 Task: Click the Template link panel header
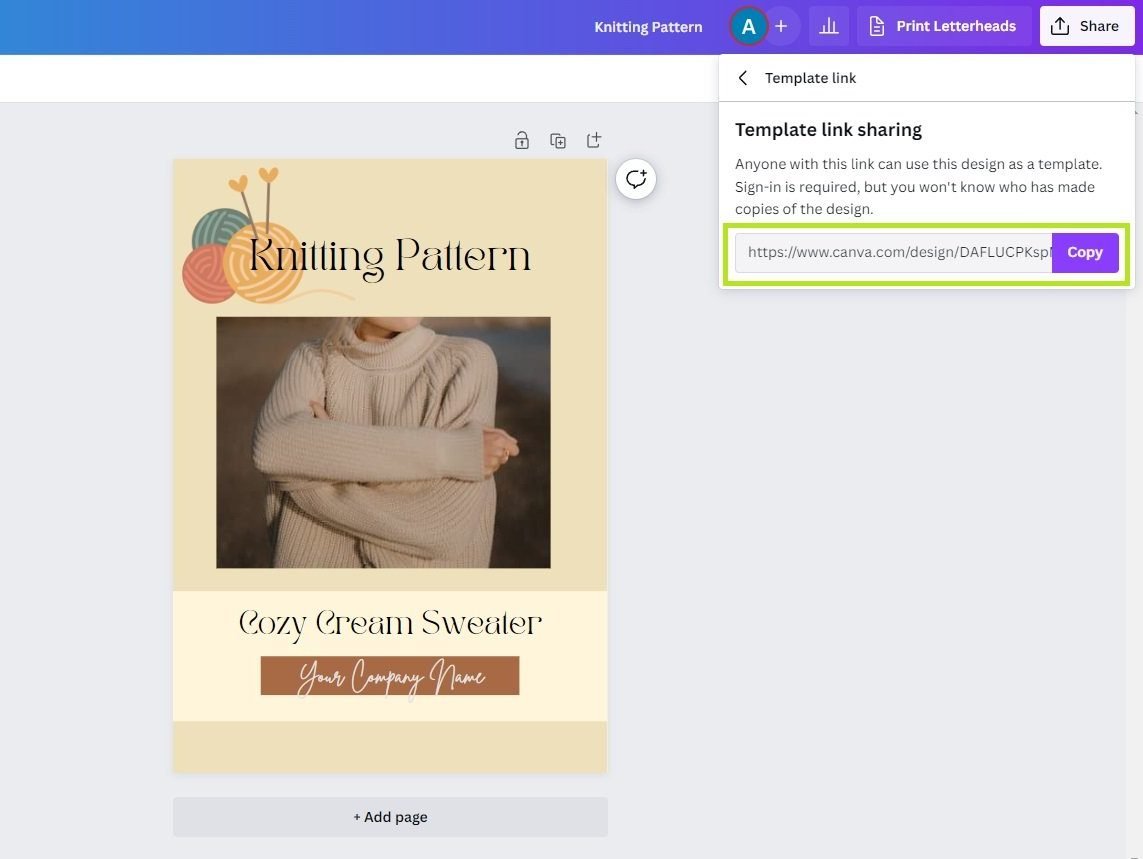coord(811,77)
